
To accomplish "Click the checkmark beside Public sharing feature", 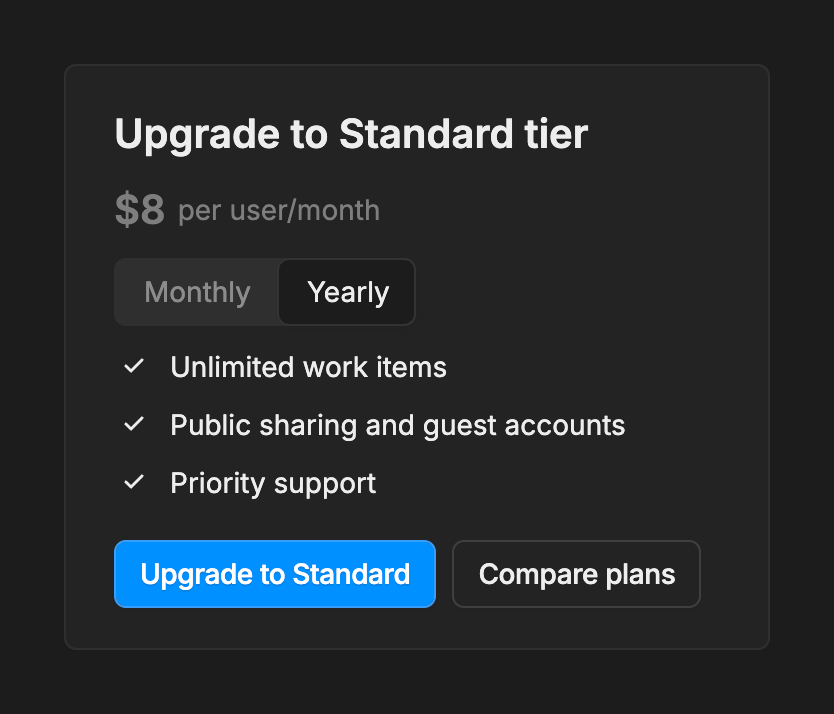I will [134, 425].
